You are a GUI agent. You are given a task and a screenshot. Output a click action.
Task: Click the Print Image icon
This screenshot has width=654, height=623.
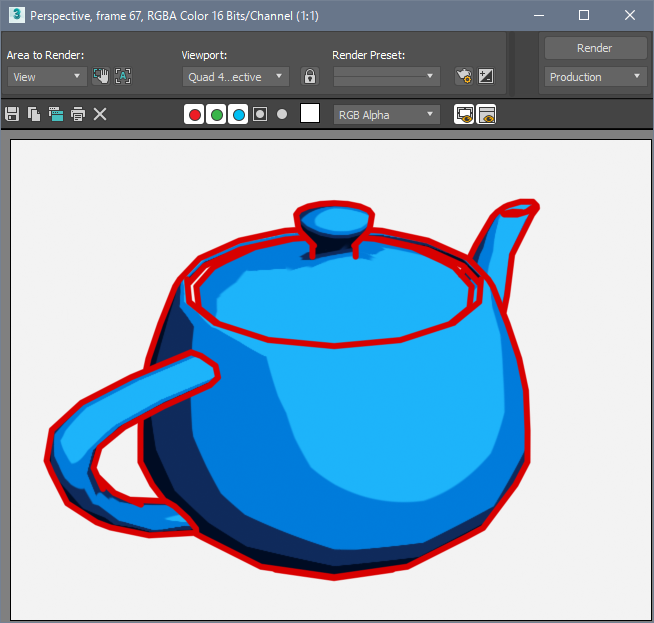tap(78, 114)
